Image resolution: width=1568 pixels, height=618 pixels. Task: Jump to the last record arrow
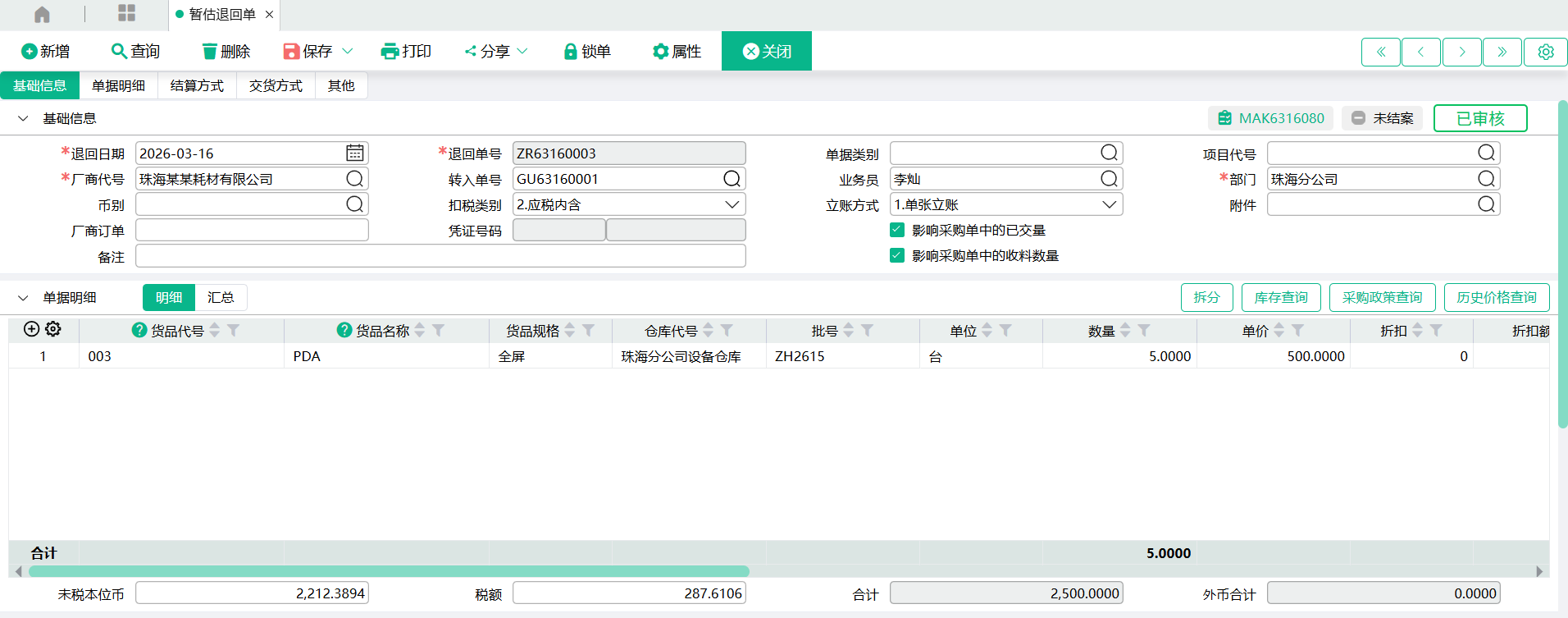(x=1502, y=52)
